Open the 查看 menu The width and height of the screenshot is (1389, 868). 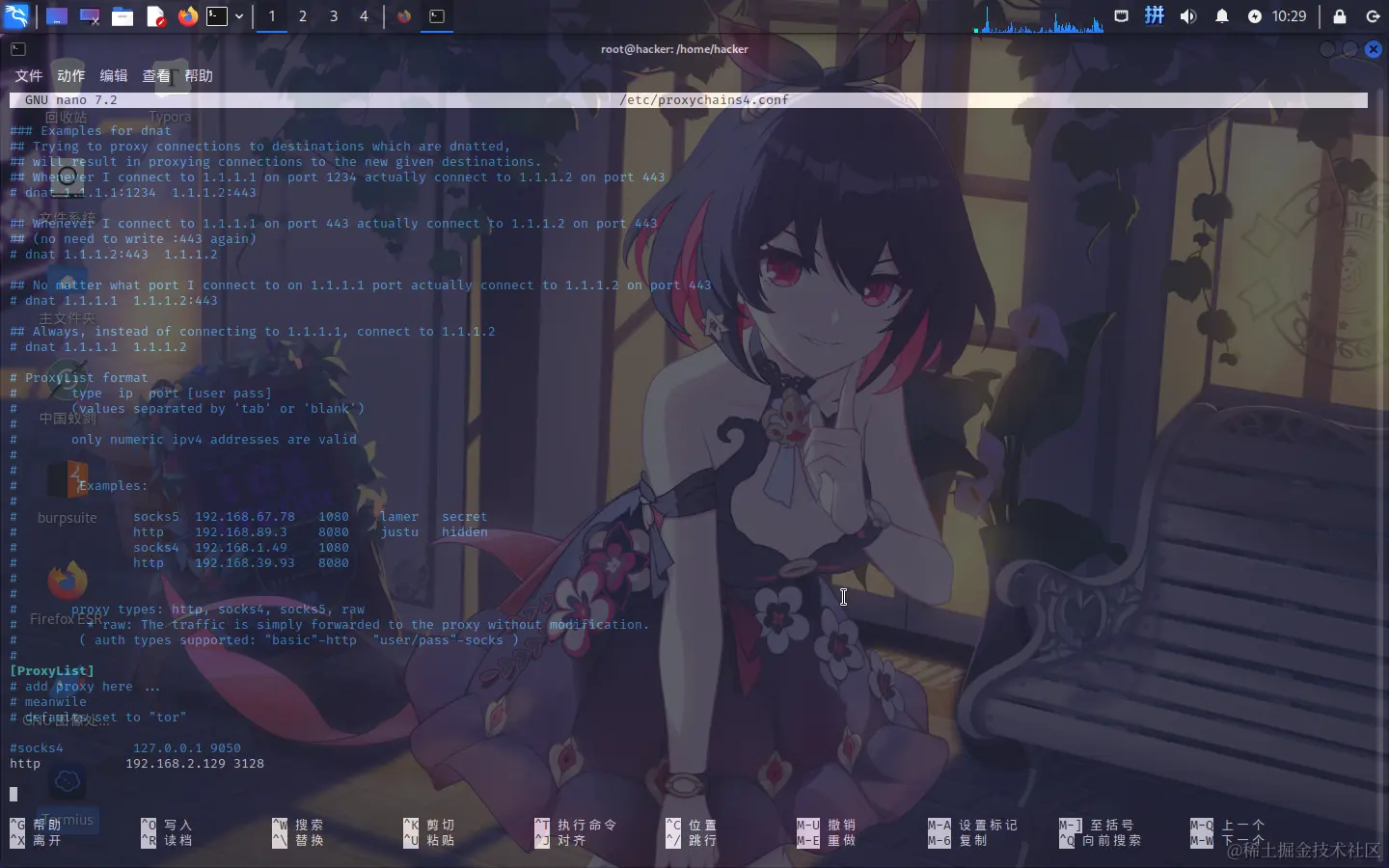[x=156, y=75]
